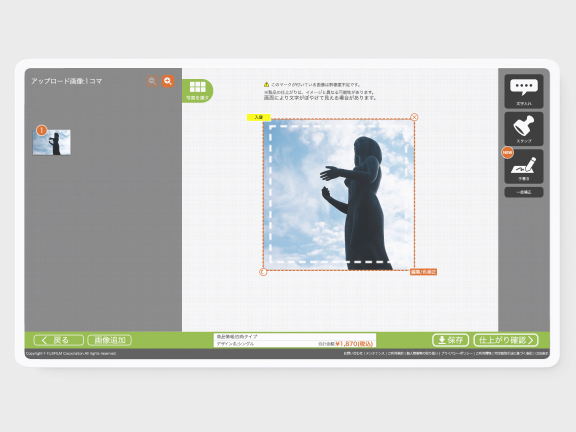Click the yellow label above the photo

259,117
